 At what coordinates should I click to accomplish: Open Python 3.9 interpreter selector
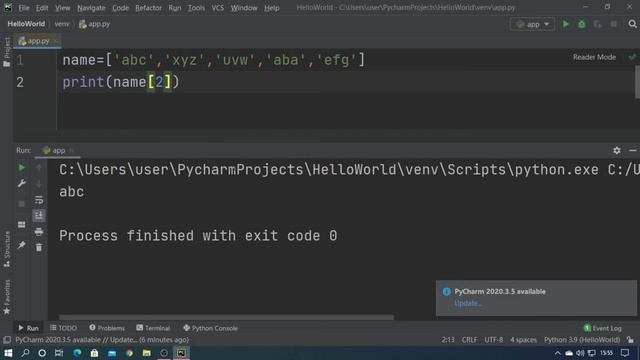tap(582, 340)
